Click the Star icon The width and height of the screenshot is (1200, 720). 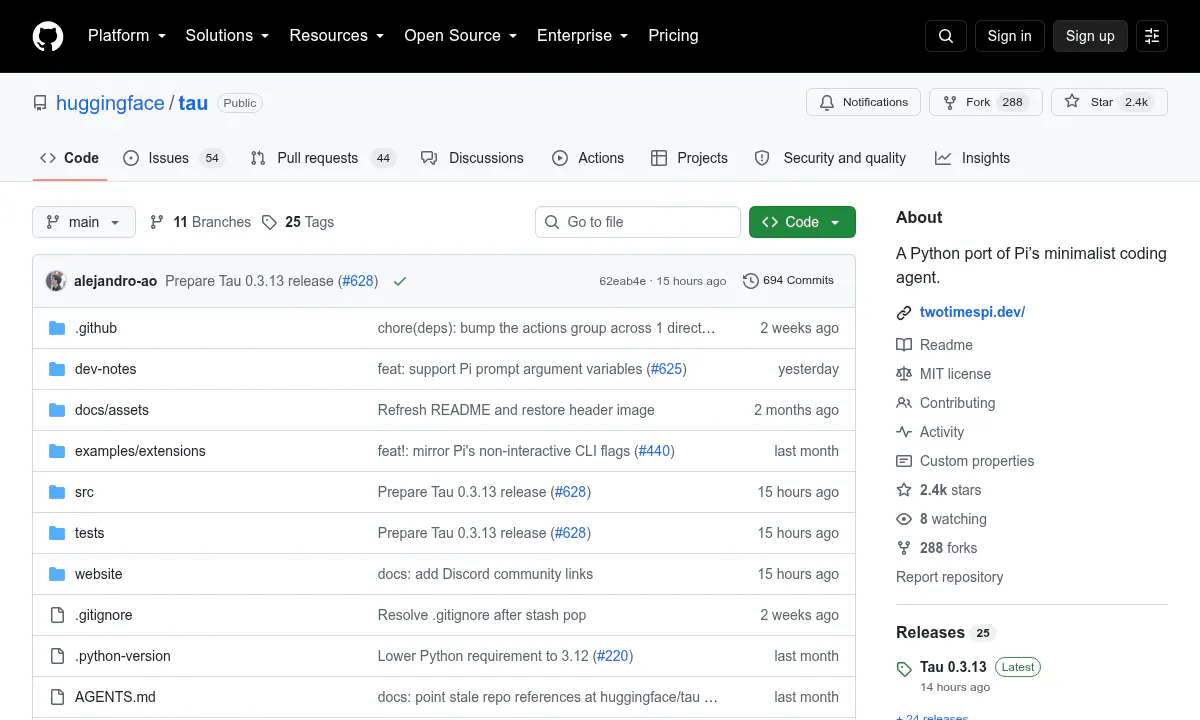point(1072,102)
